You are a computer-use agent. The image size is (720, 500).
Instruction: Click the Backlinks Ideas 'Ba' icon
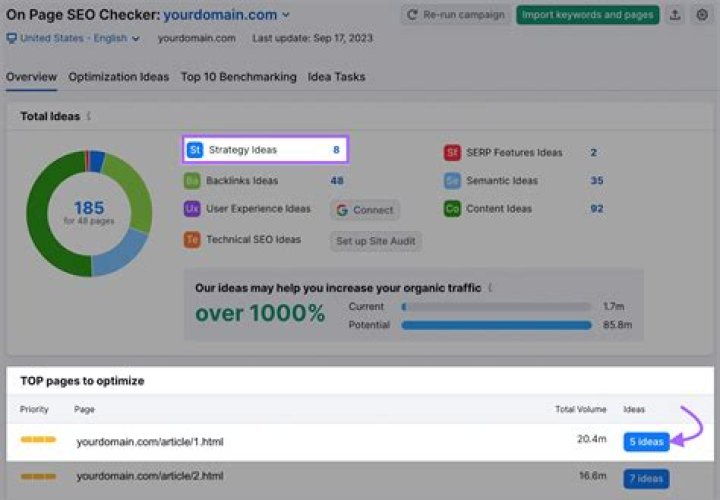[x=192, y=181]
